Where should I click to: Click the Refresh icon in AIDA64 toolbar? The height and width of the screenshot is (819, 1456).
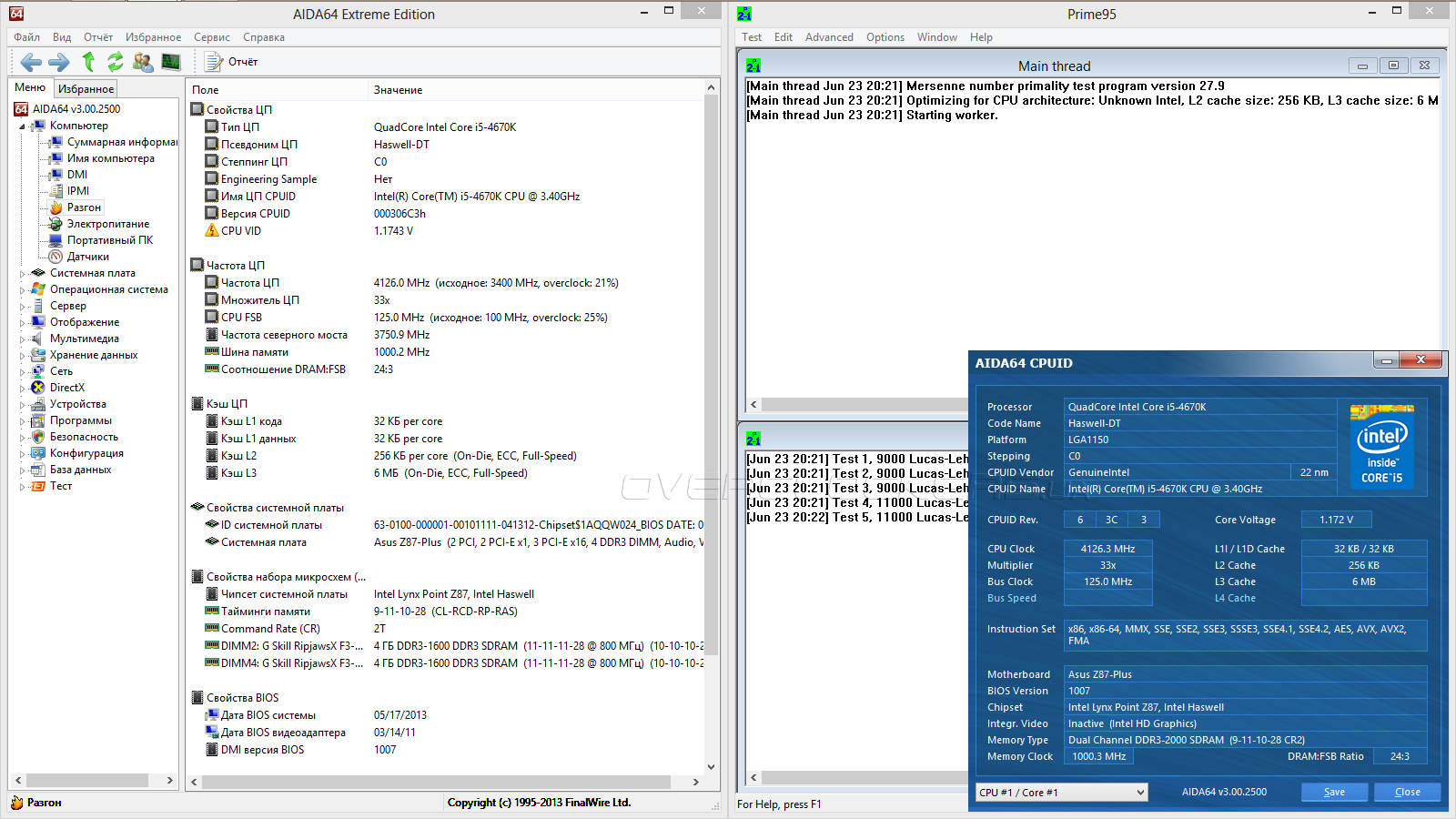(x=116, y=62)
